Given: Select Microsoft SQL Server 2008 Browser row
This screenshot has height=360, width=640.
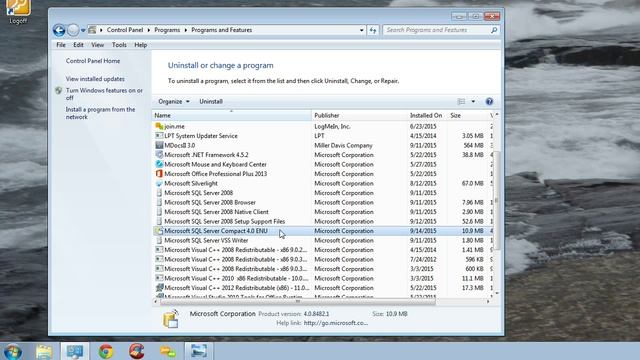Looking at the screenshot, I should click(x=322, y=202).
